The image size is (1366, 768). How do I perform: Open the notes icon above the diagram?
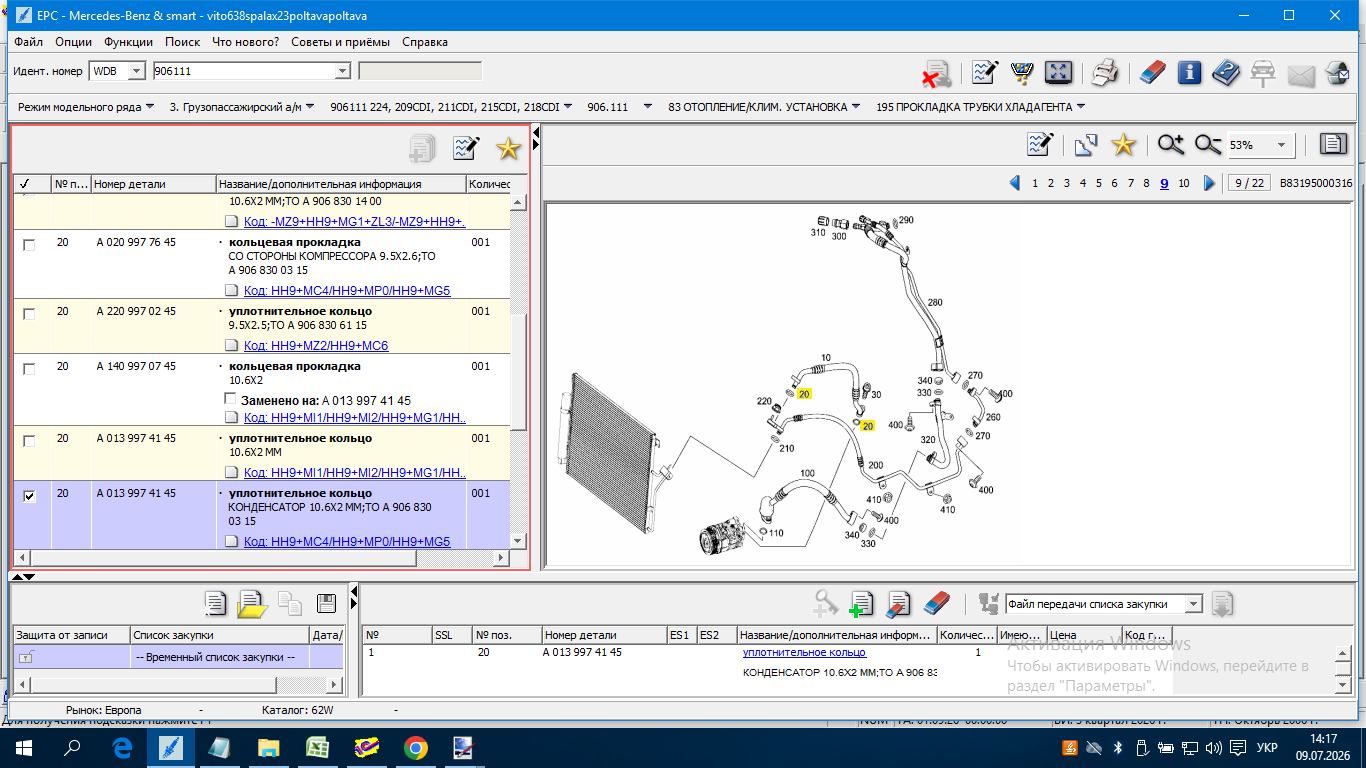pyautogui.click(x=1041, y=145)
